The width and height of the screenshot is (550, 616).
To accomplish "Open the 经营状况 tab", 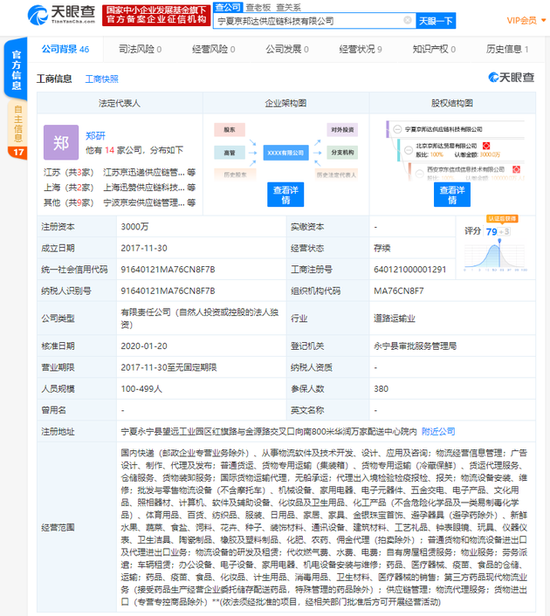I will tap(361, 49).
